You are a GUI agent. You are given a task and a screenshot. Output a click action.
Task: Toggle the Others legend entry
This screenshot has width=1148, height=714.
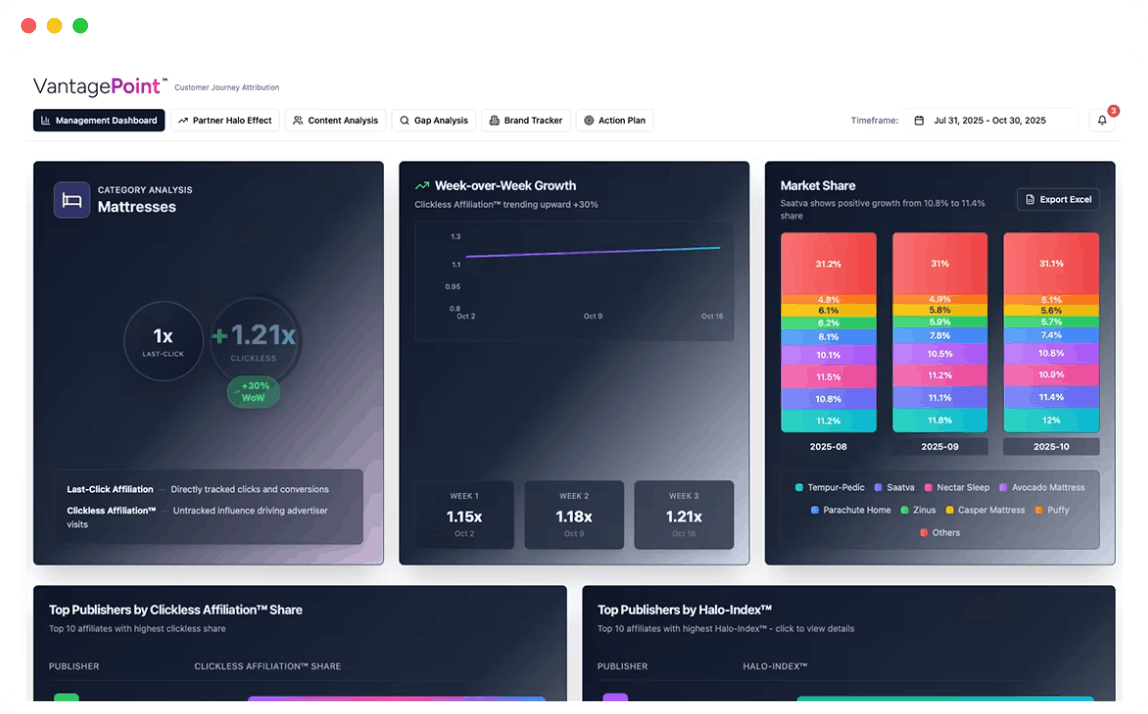(938, 533)
